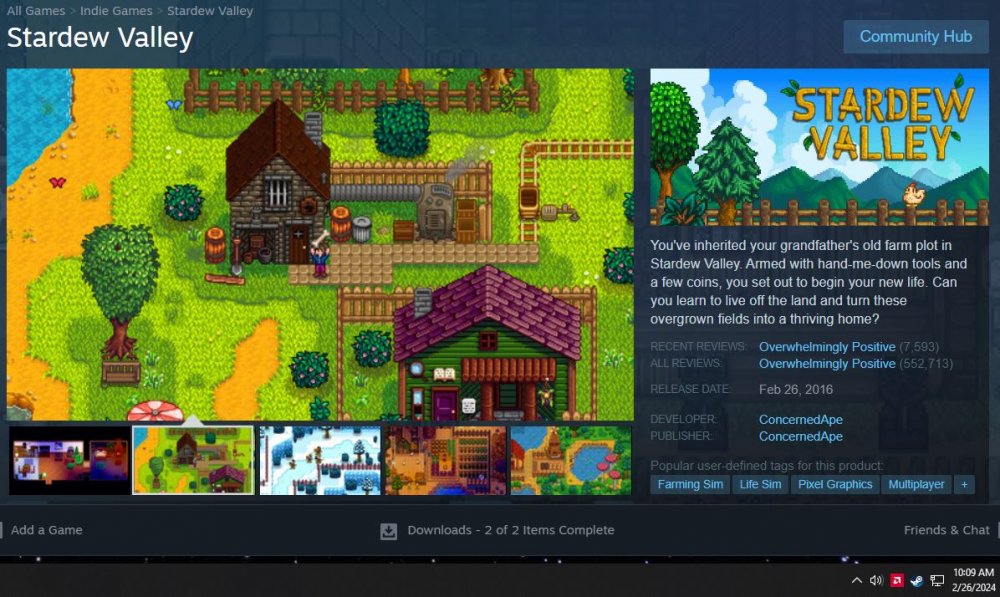Open Downloads - 2 of 2 Items Complete
Image resolution: width=1000 pixels, height=597 pixels.
point(511,530)
